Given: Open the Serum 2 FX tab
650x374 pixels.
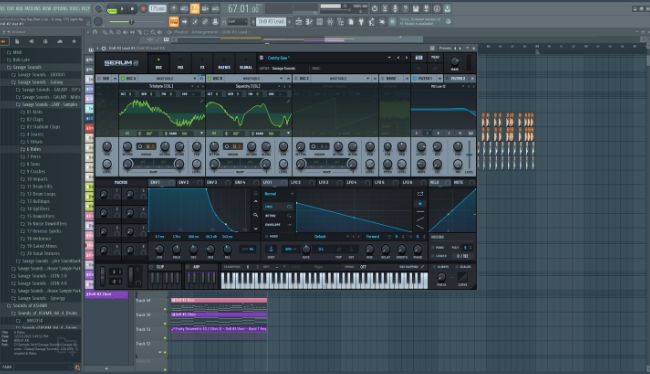Looking at the screenshot, I should [202, 63].
